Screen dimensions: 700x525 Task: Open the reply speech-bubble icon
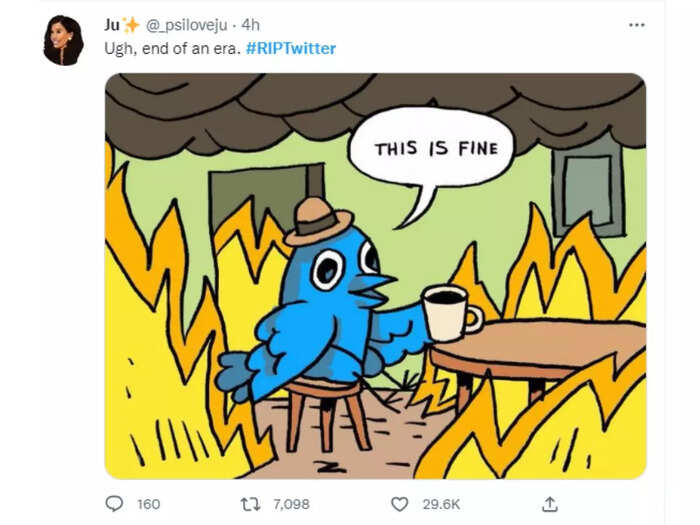[x=114, y=504]
